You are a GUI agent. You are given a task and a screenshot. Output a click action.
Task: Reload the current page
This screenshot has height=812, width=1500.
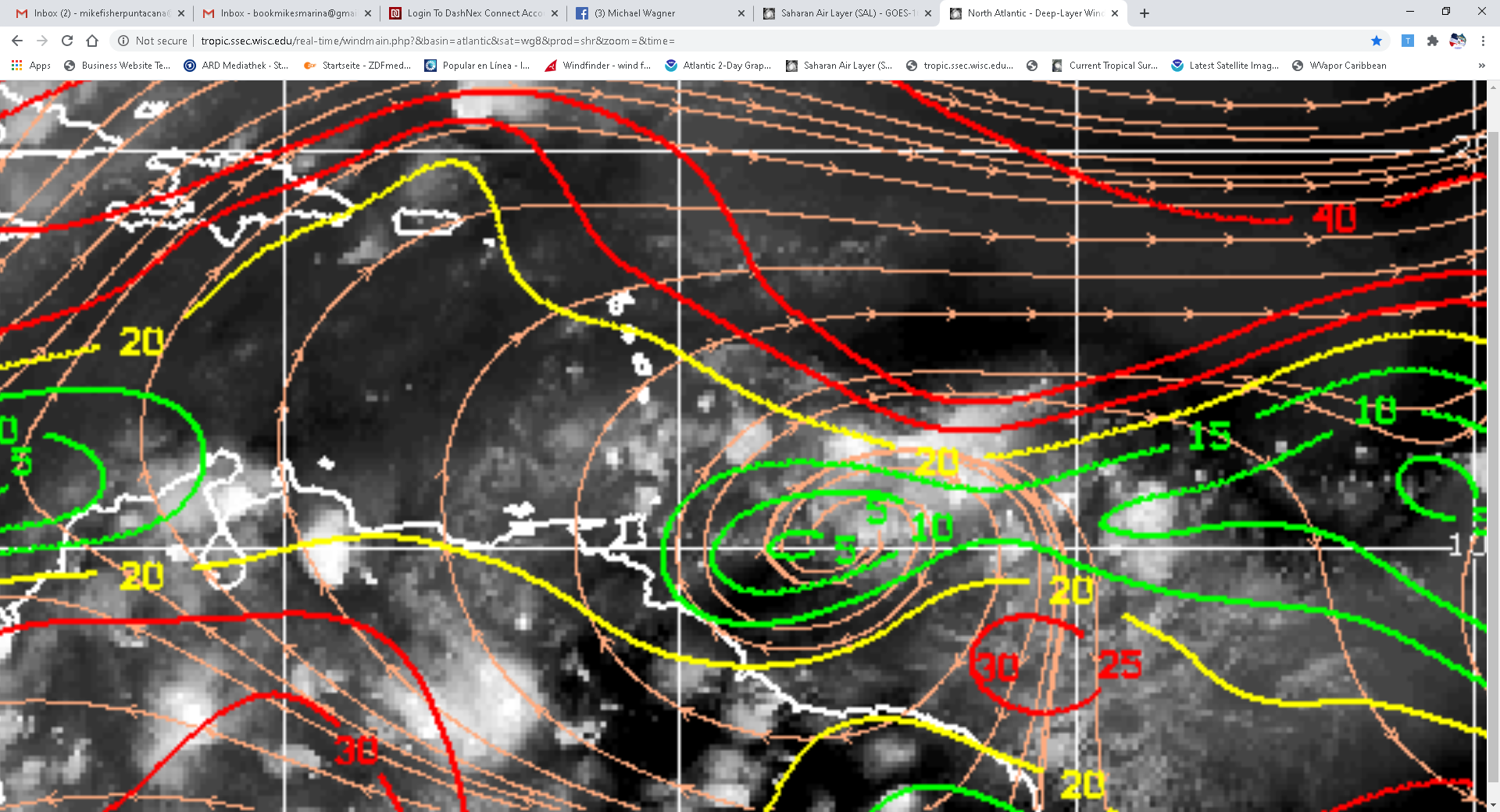click(67, 41)
